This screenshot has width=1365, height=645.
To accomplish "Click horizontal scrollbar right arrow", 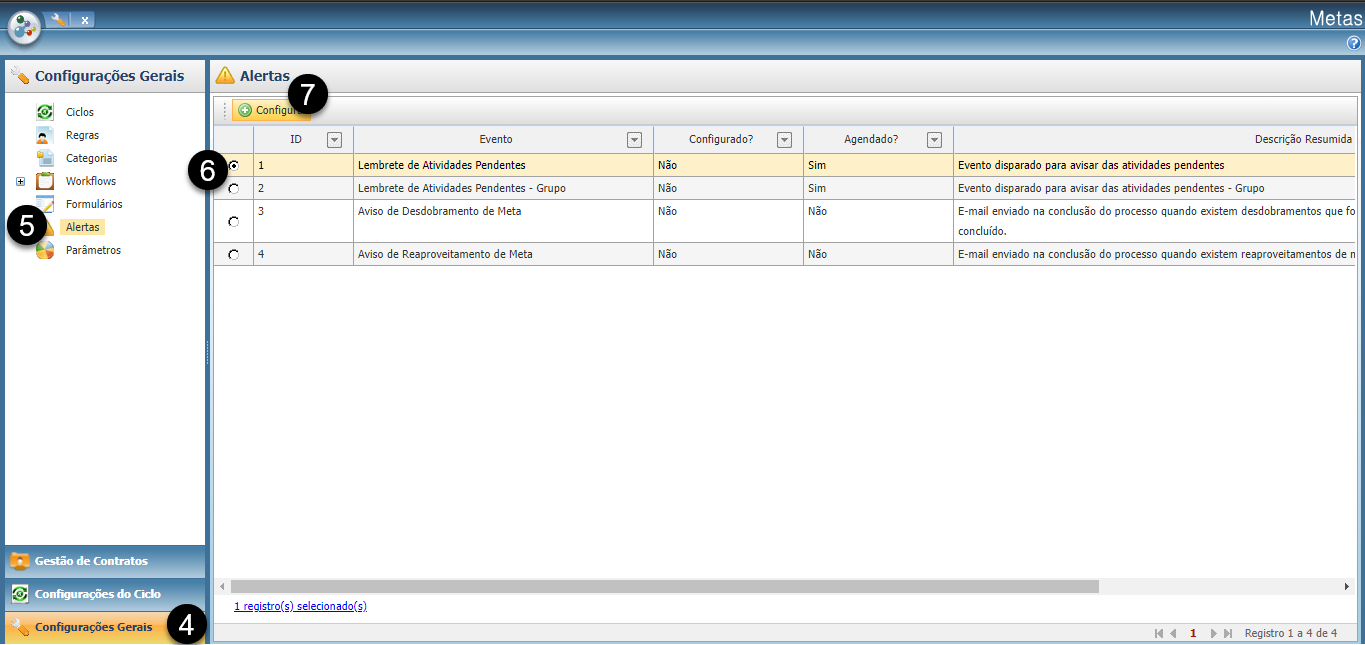I will coord(1348,587).
